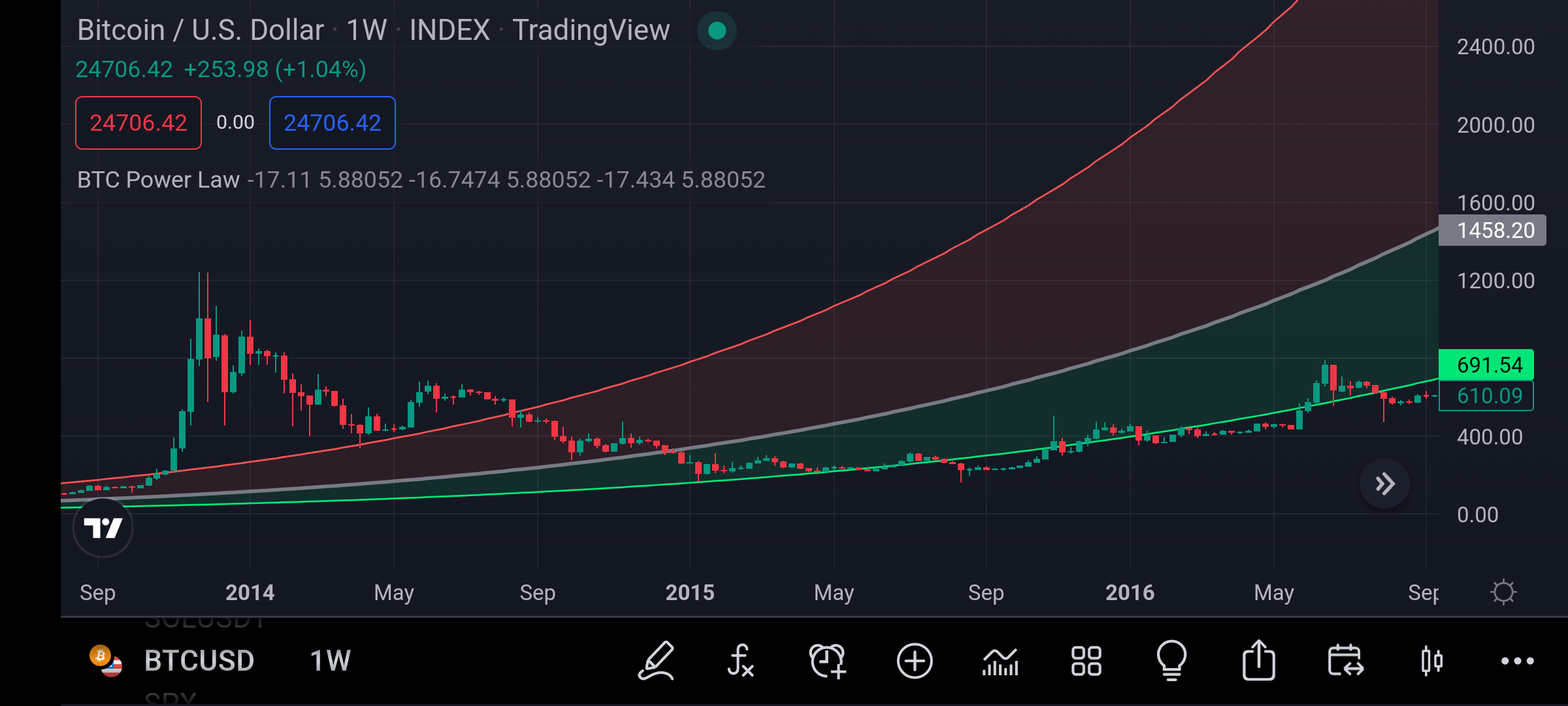Screen dimensions: 1568x706
Task: Open the three-dots more menu
Action: point(1517,661)
